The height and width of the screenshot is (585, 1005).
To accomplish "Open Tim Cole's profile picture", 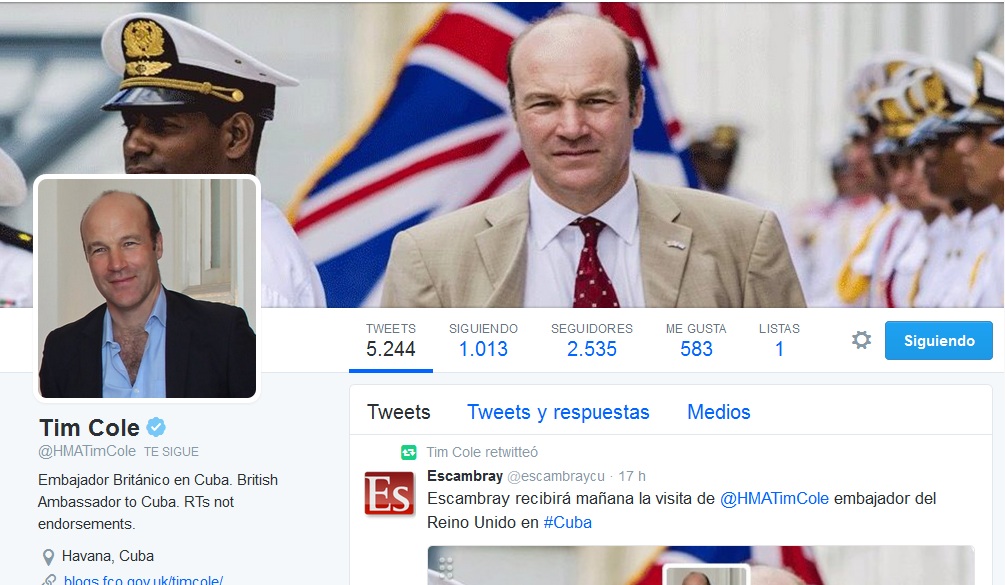I will tap(147, 288).
